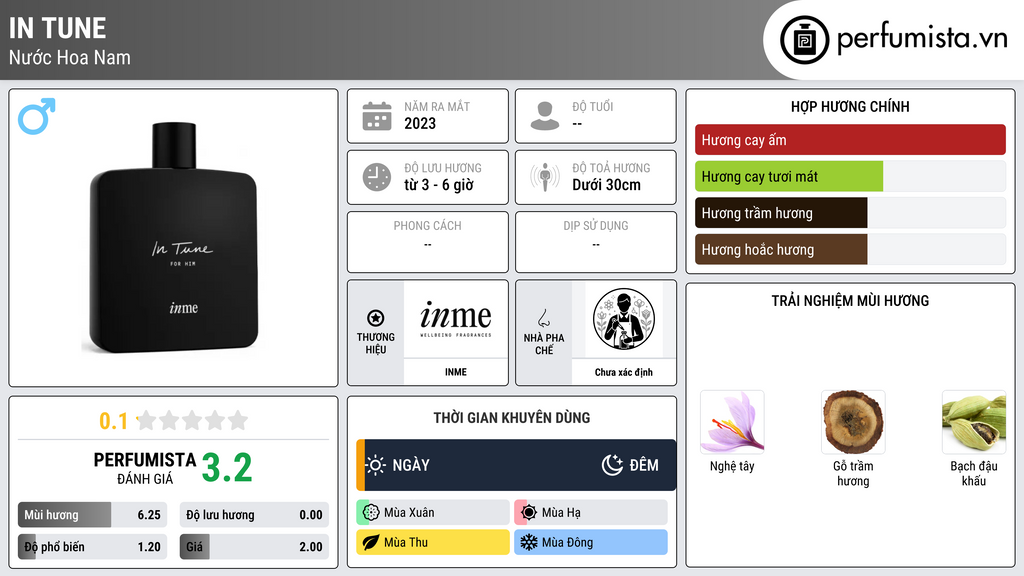The image size is (1024, 576).
Task: Click the clock icon beside Độ lưu hương
Action: coord(377,177)
